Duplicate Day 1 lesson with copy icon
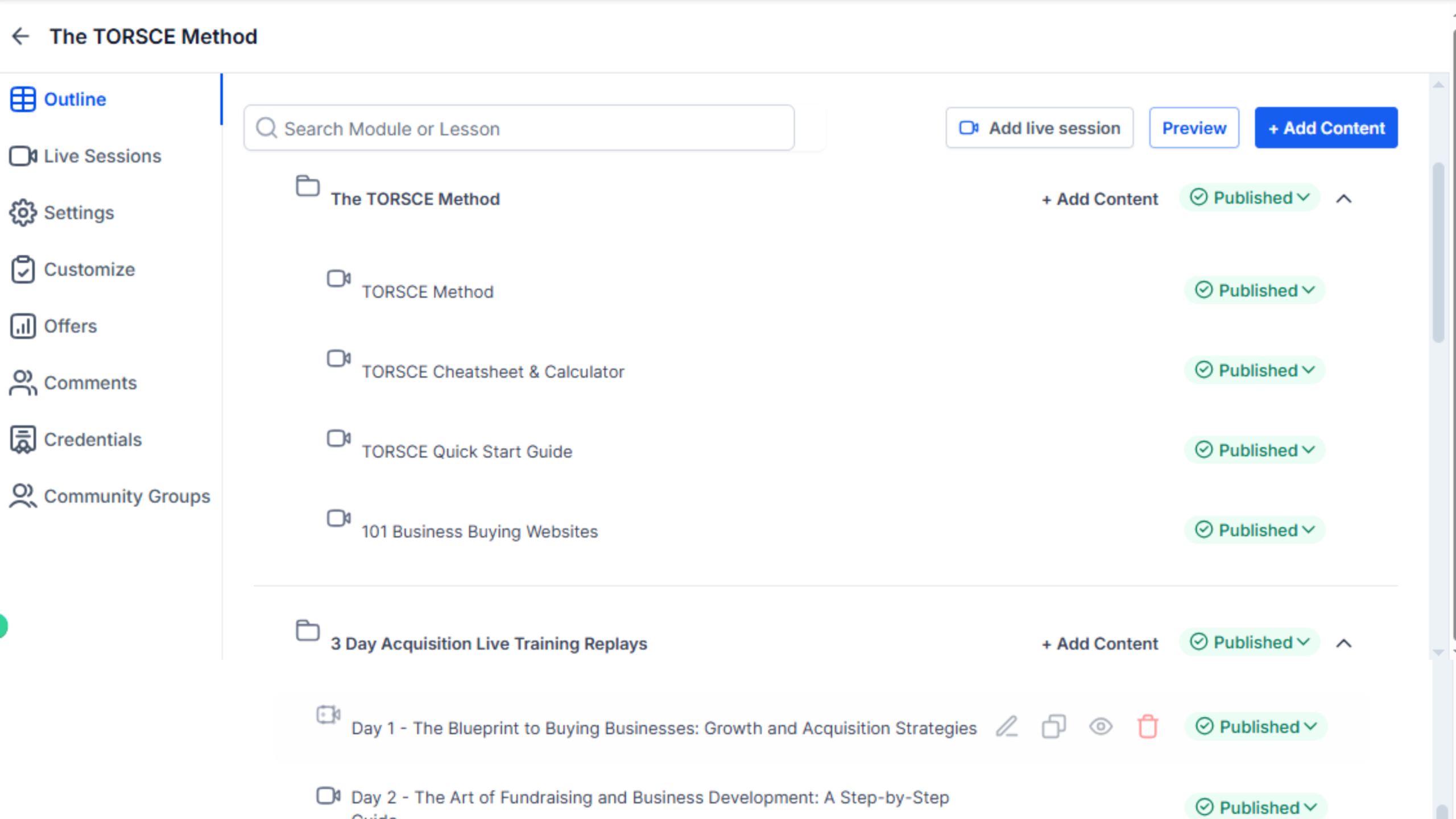1456x819 pixels. tap(1054, 726)
